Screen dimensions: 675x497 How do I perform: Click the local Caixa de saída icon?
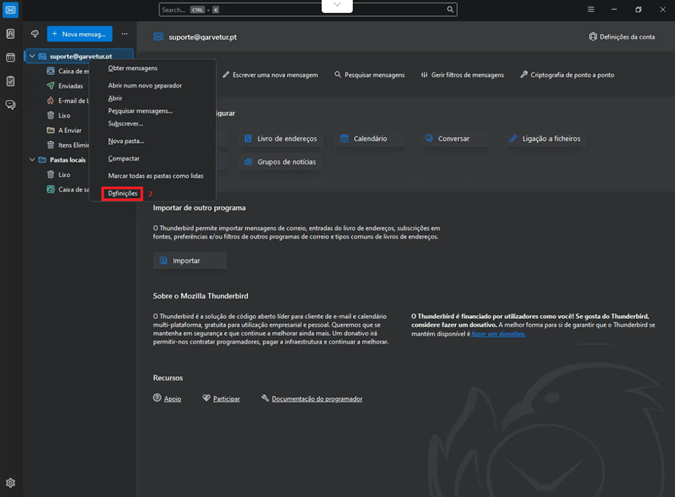click(x=51, y=189)
